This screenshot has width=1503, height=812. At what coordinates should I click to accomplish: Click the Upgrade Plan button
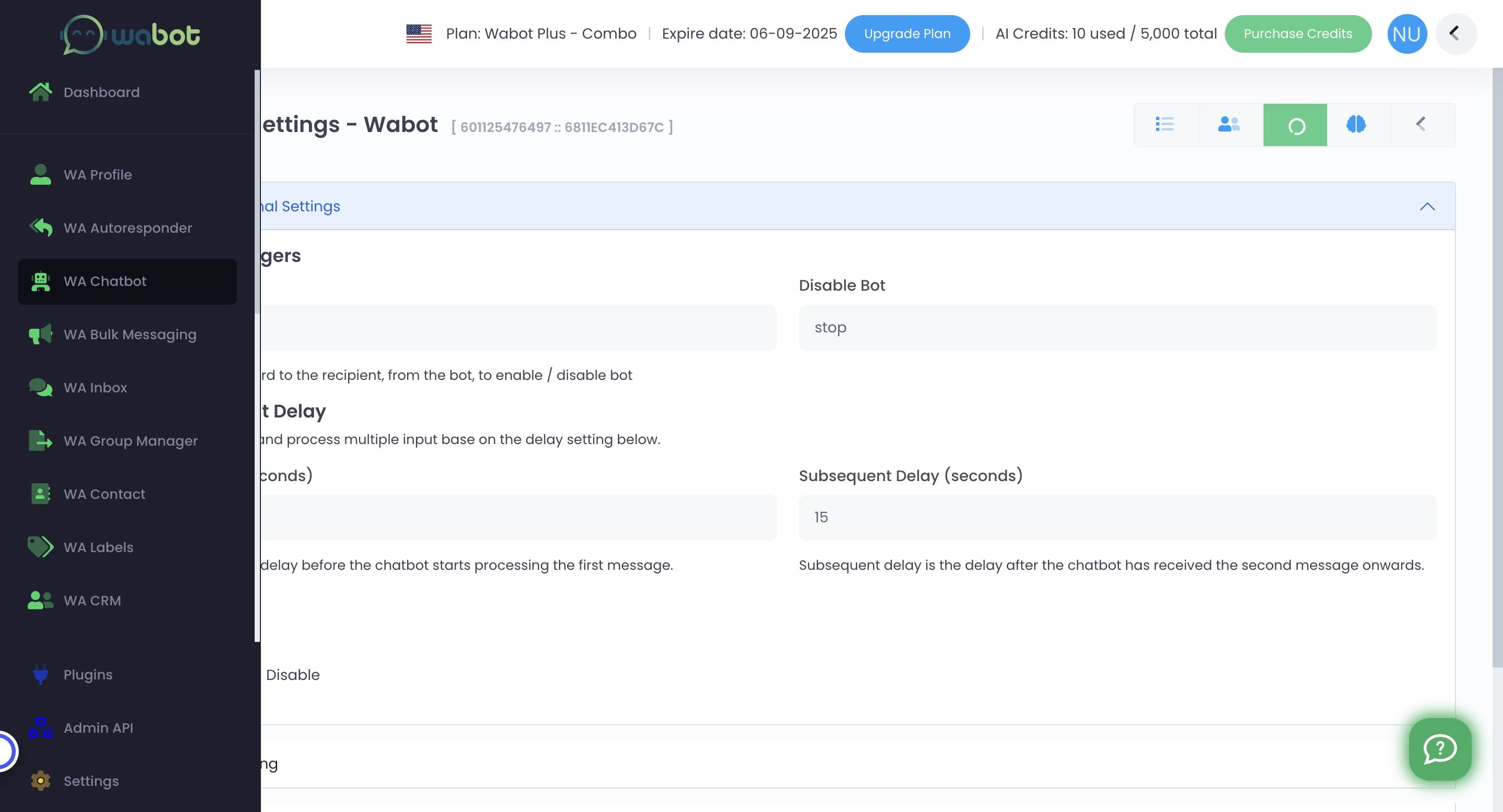(908, 33)
